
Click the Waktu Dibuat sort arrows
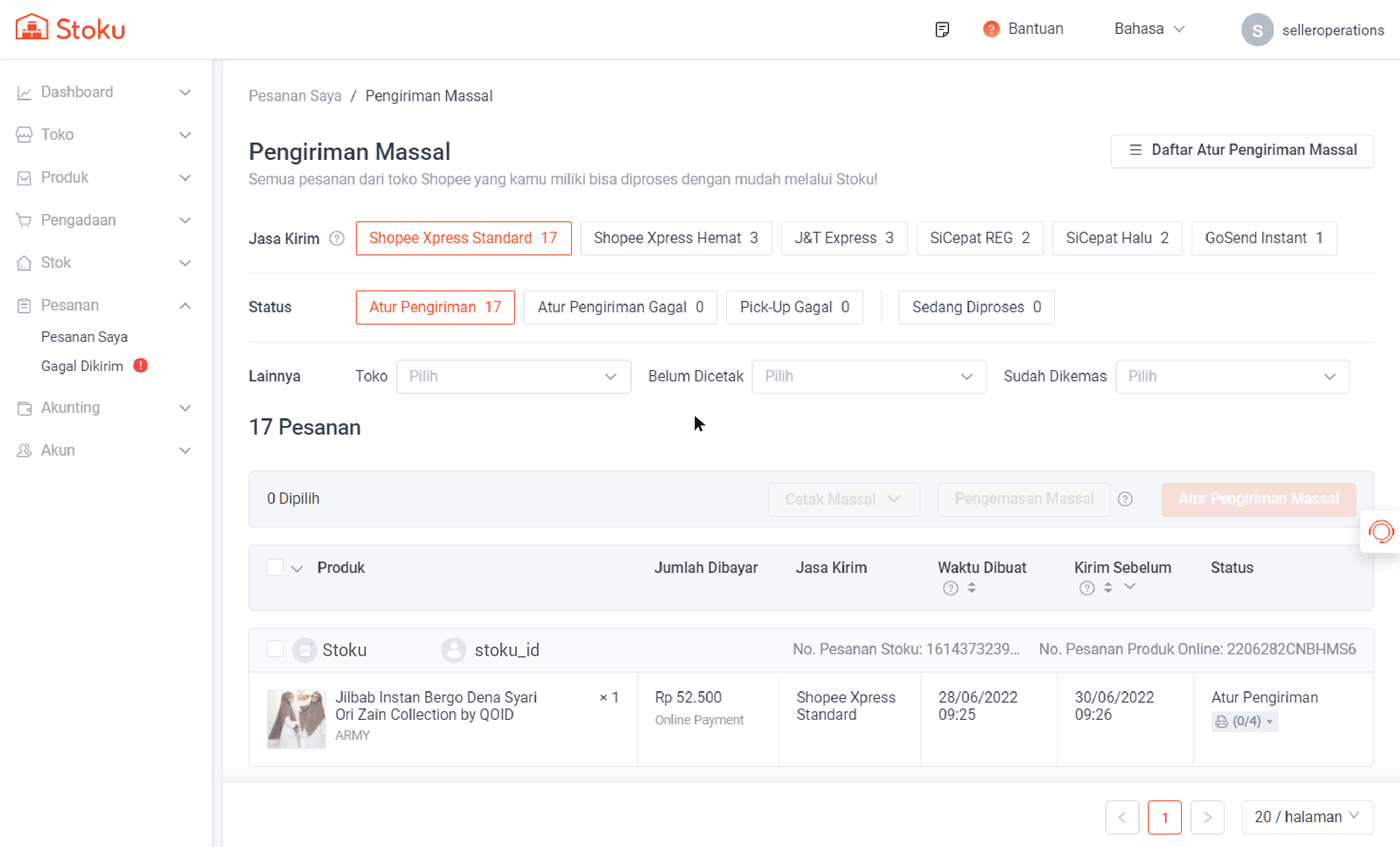pos(971,588)
